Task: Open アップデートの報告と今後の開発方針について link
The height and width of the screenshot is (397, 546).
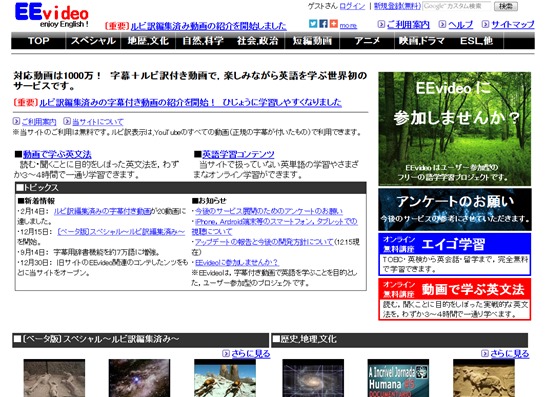Action: pos(264,242)
